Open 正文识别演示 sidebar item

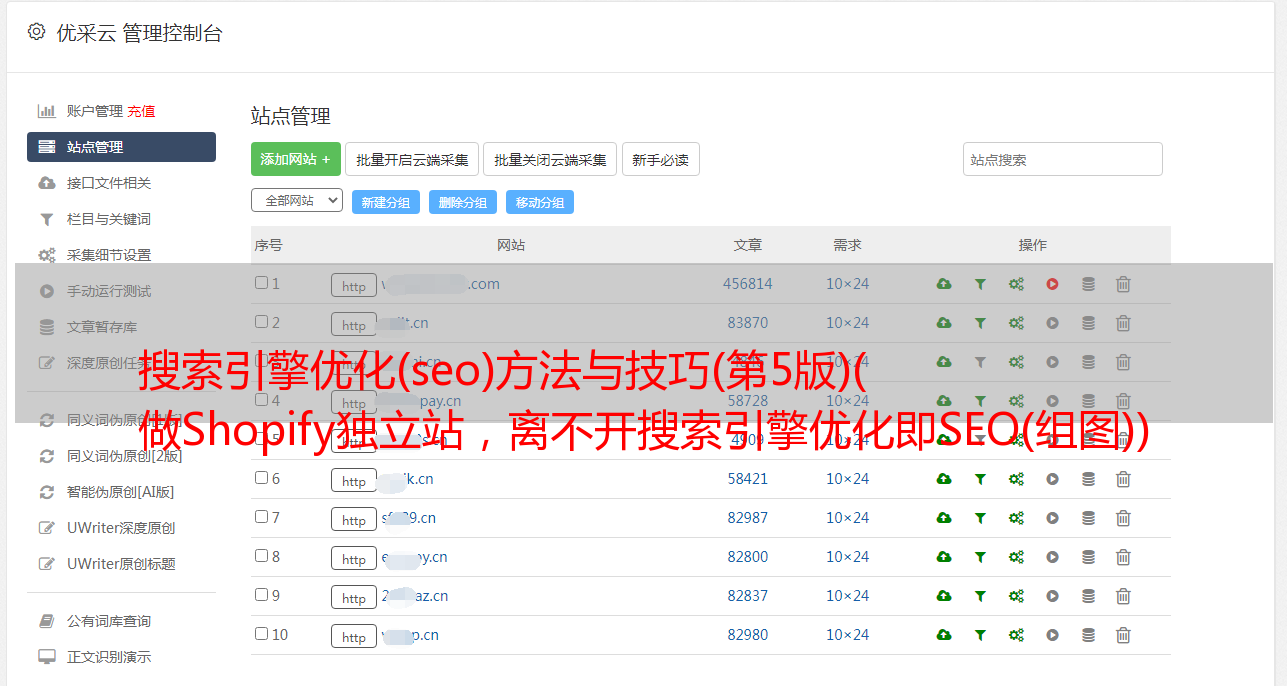pyautogui.click(x=109, y=658)
